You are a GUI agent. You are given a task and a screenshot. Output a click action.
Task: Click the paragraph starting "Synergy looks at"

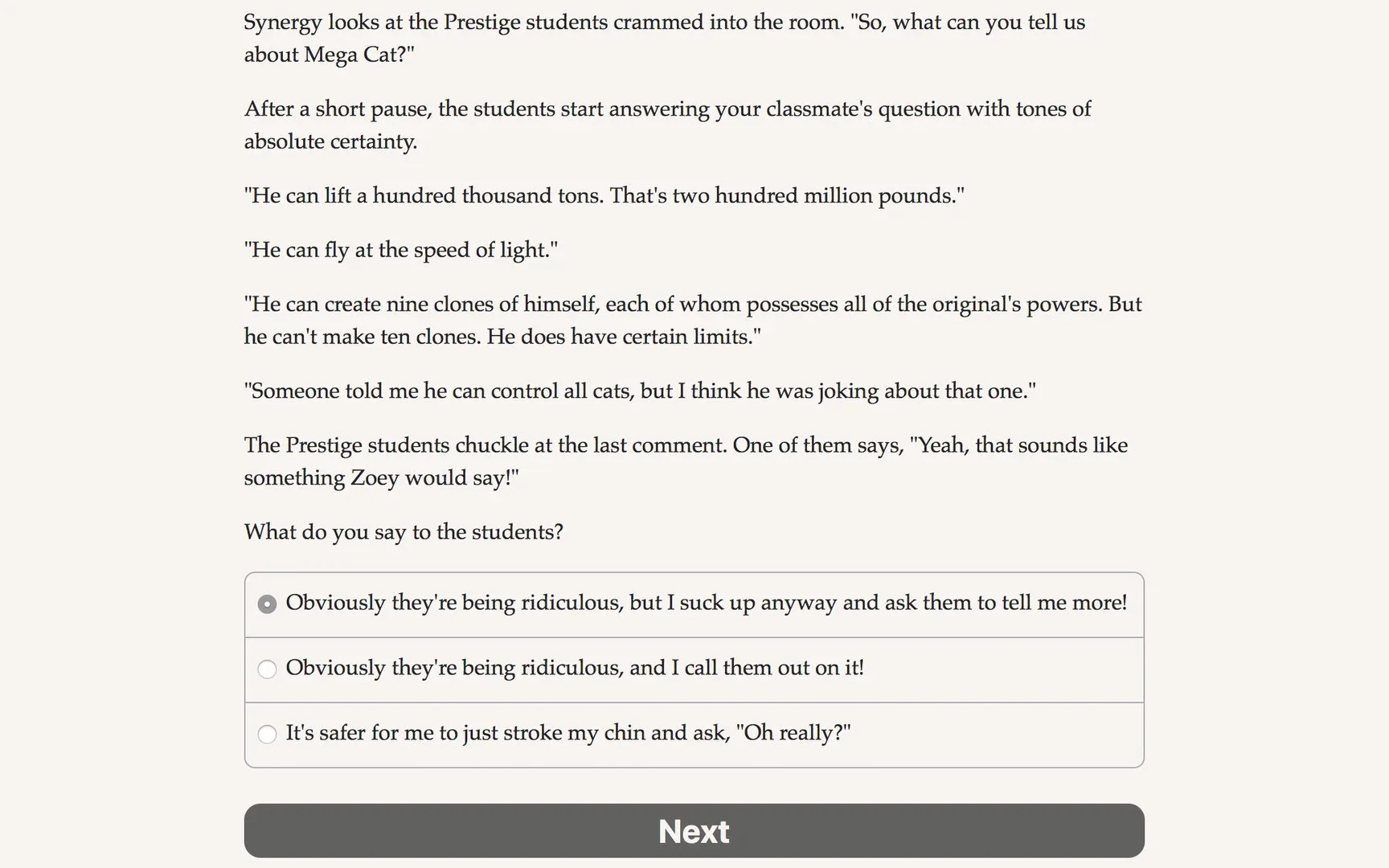click(664, 38)
